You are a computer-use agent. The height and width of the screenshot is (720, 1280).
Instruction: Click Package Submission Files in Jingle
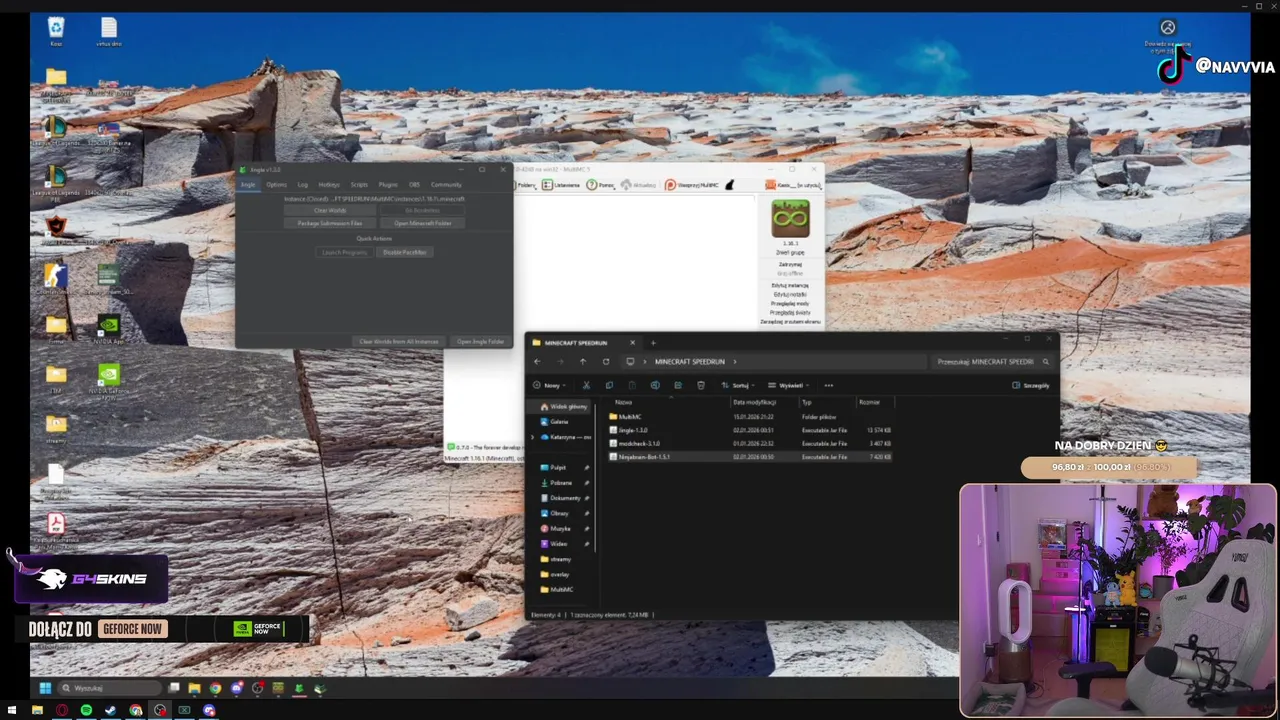coord(330,223)
